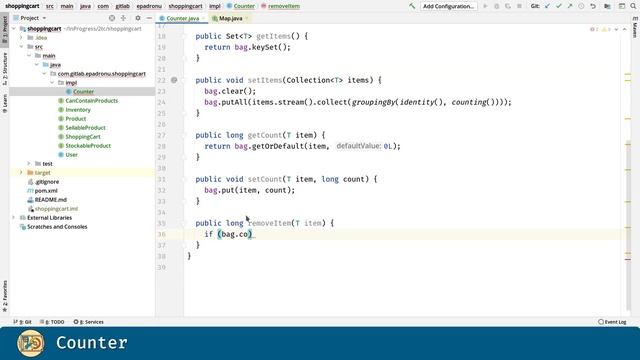Collapse the impl package

(52, 82)
